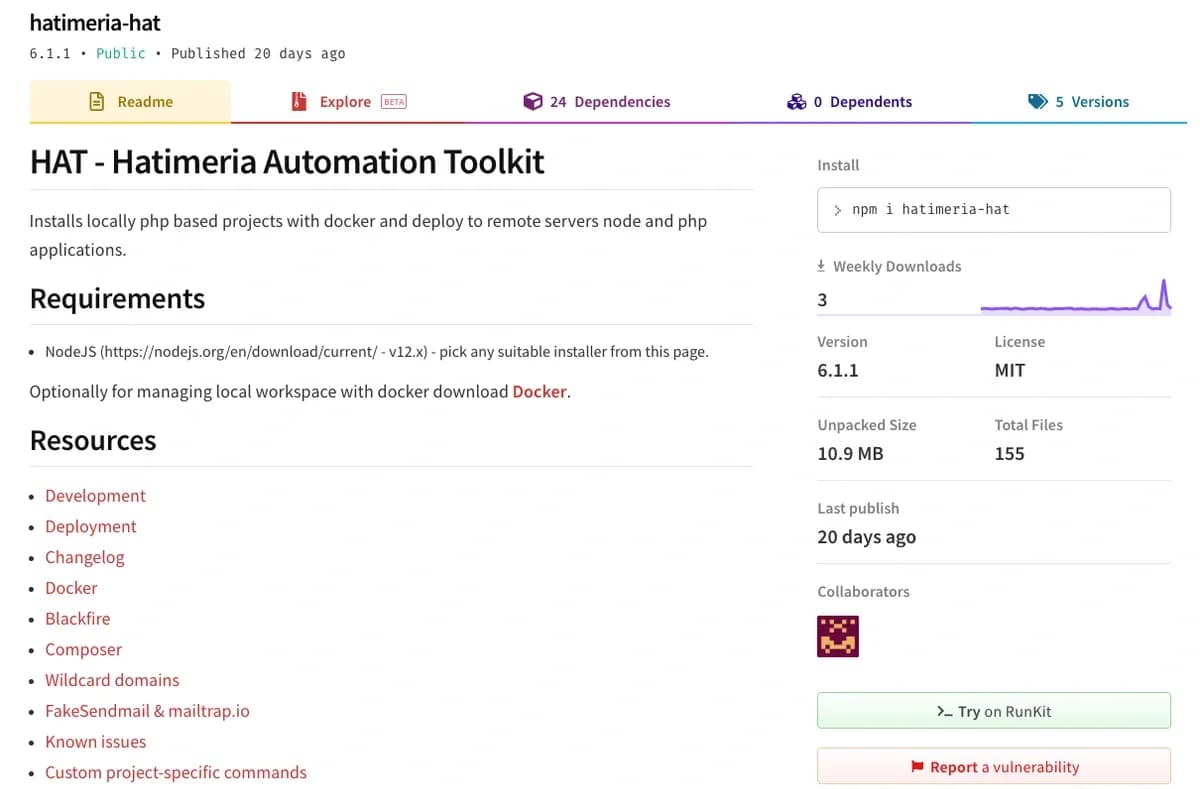Follow the Changelog link
Viewport: 1200px width, 789px height.
click(x=85, y=558)
